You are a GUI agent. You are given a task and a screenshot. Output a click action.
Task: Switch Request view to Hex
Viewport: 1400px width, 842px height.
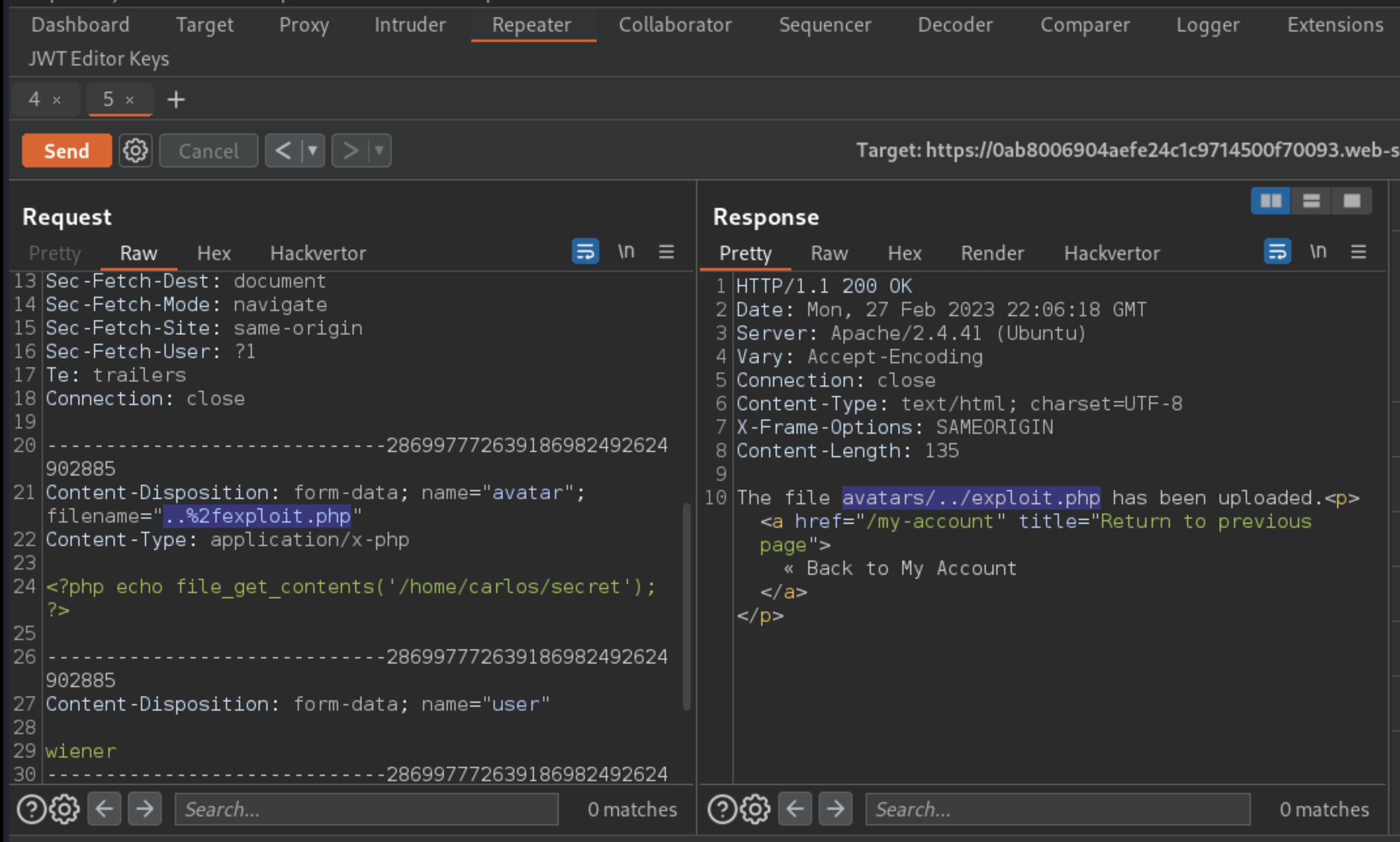click(214, 253)
